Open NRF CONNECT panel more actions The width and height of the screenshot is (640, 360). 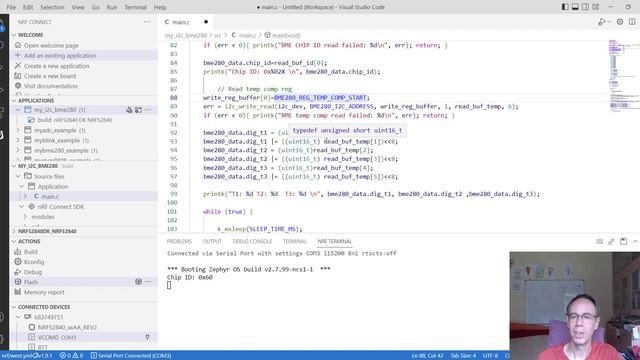[147, 22]
